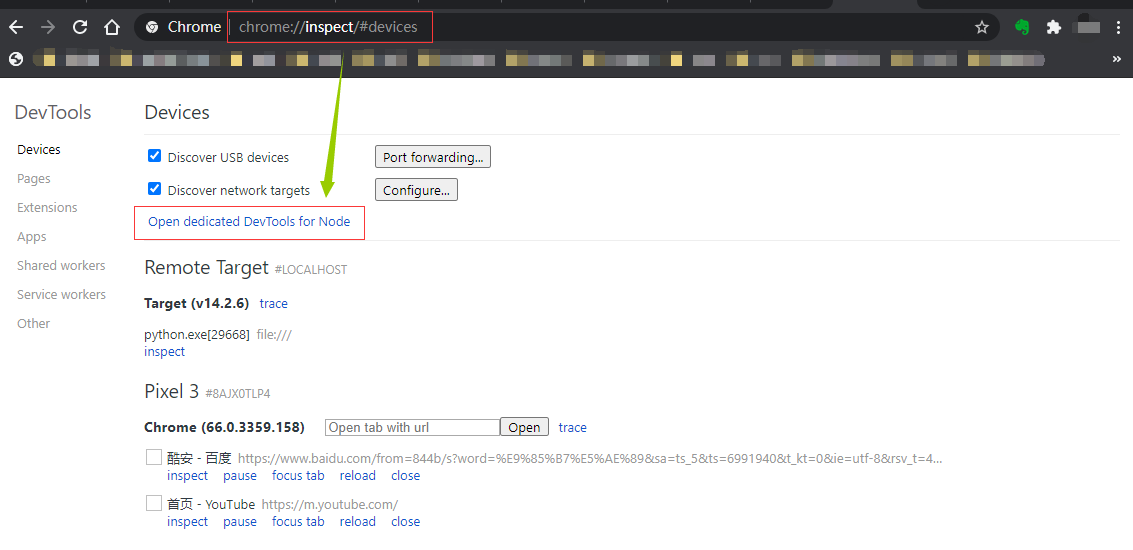This screenshot has width=1133, height=550.
Task: Click the globe bookmark icon
Action: pos(17,59)
